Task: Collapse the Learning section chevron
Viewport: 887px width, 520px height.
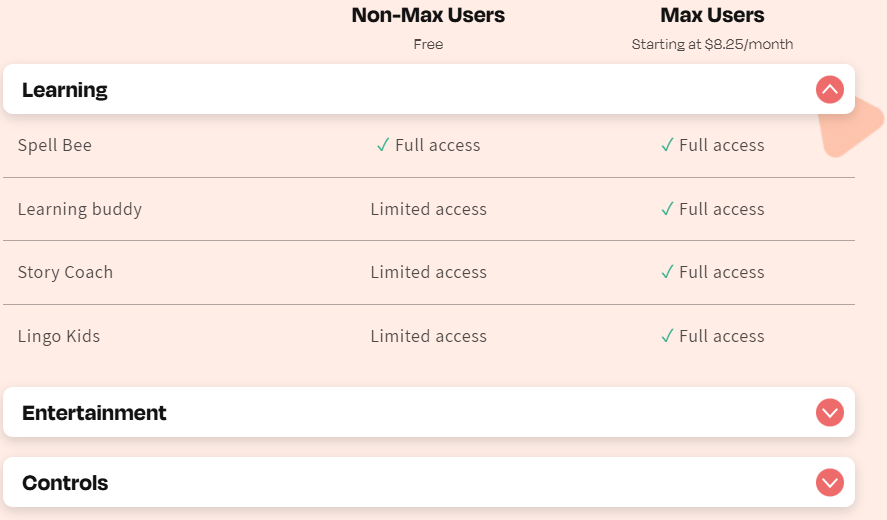Action: pyautogui.click(x=829, y=89)
